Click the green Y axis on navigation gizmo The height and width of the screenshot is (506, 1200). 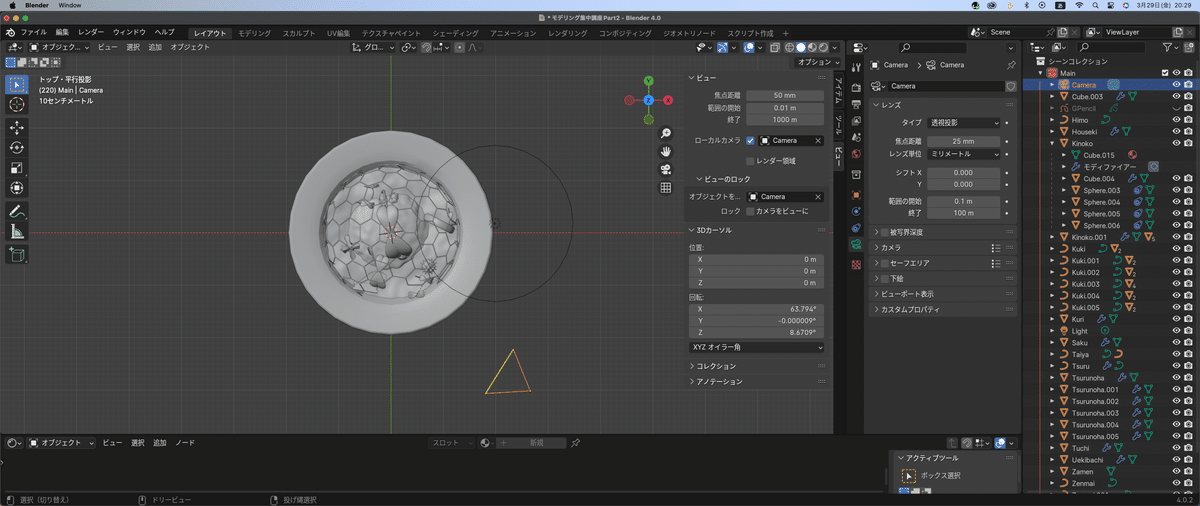click(648, 81)
